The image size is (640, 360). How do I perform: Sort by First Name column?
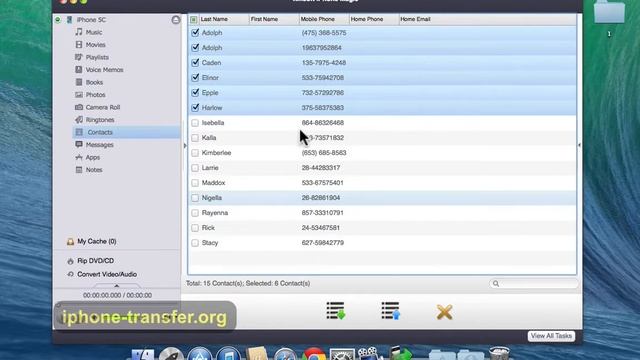[x=274, y=19]
